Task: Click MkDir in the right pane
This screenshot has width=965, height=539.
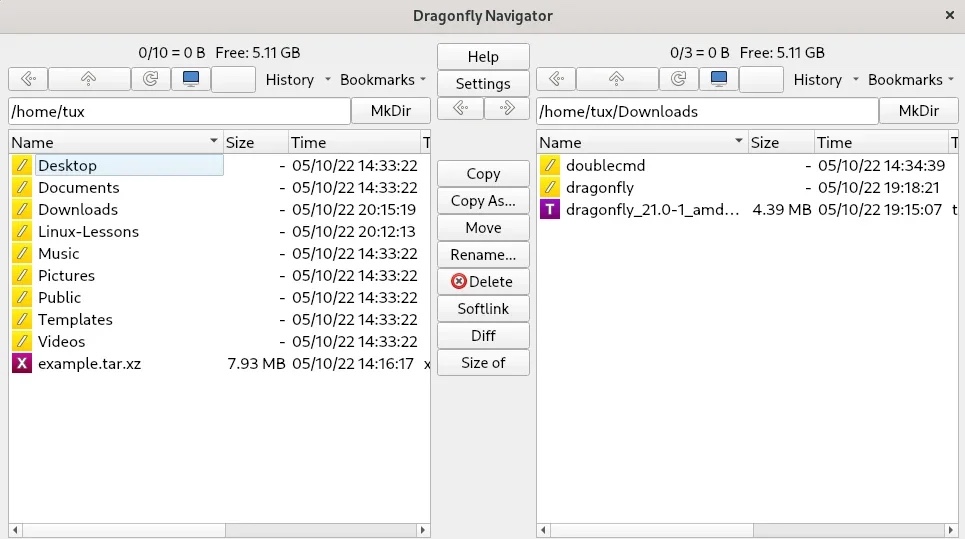Action: (x=918, y=111)
